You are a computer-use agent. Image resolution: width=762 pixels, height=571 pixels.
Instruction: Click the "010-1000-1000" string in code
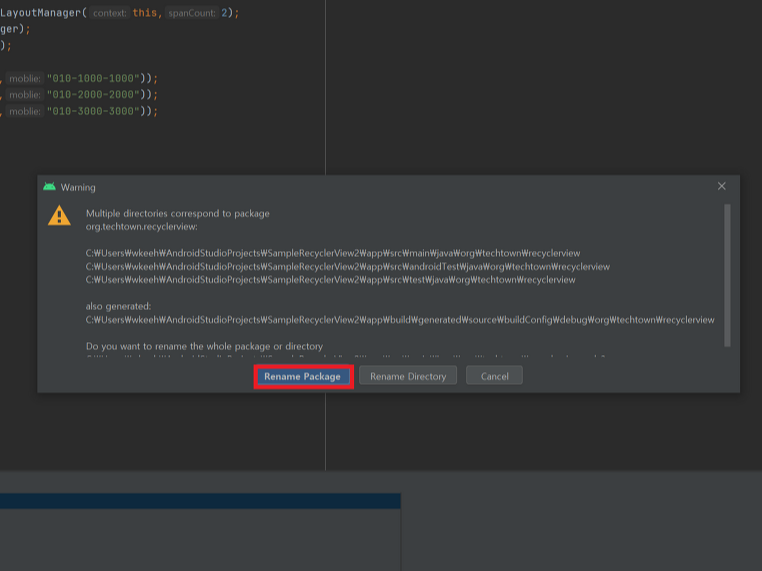click(x=93, y=78)
